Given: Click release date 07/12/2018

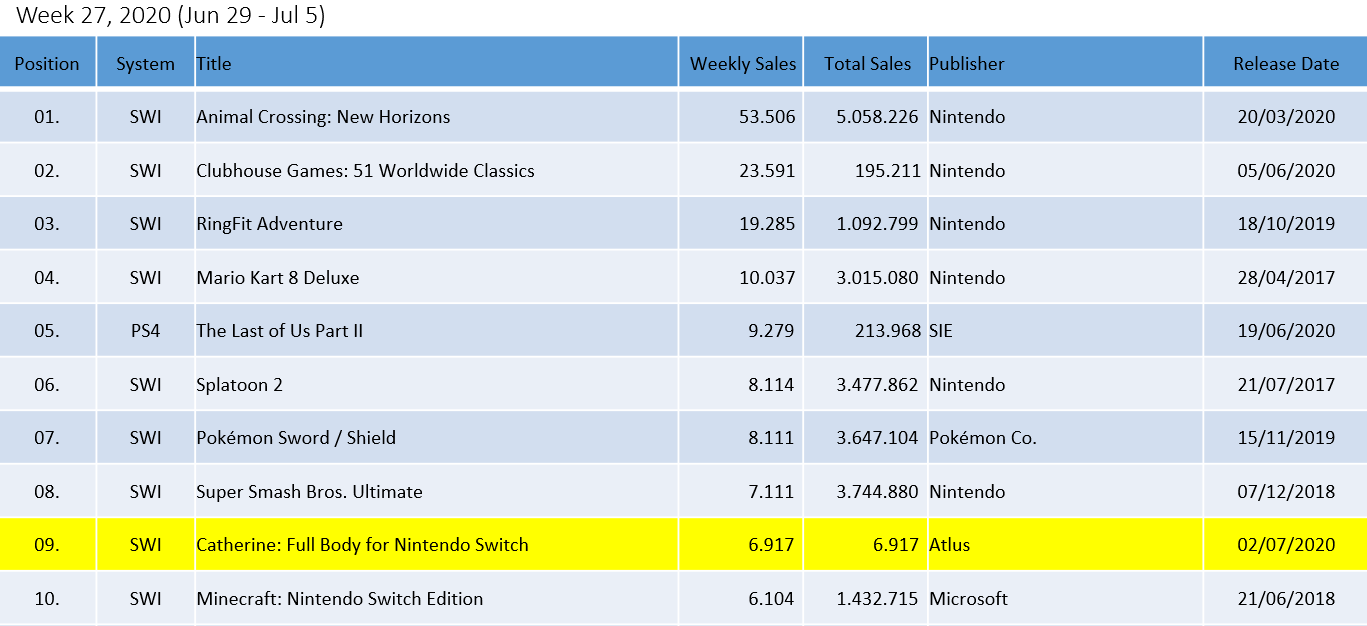Looking at the screenshot, I should [1285, 492].
